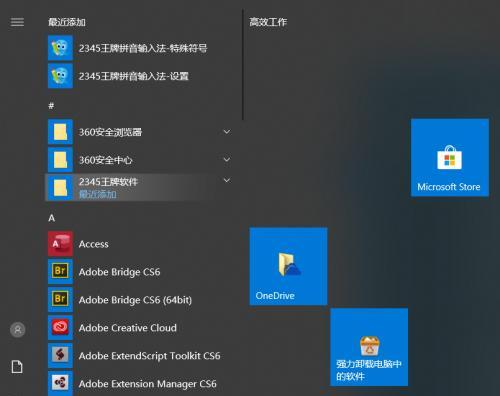This screenshot has width=500, height=396.
Task: Click the red Access app icon
Action: (60, 244)
